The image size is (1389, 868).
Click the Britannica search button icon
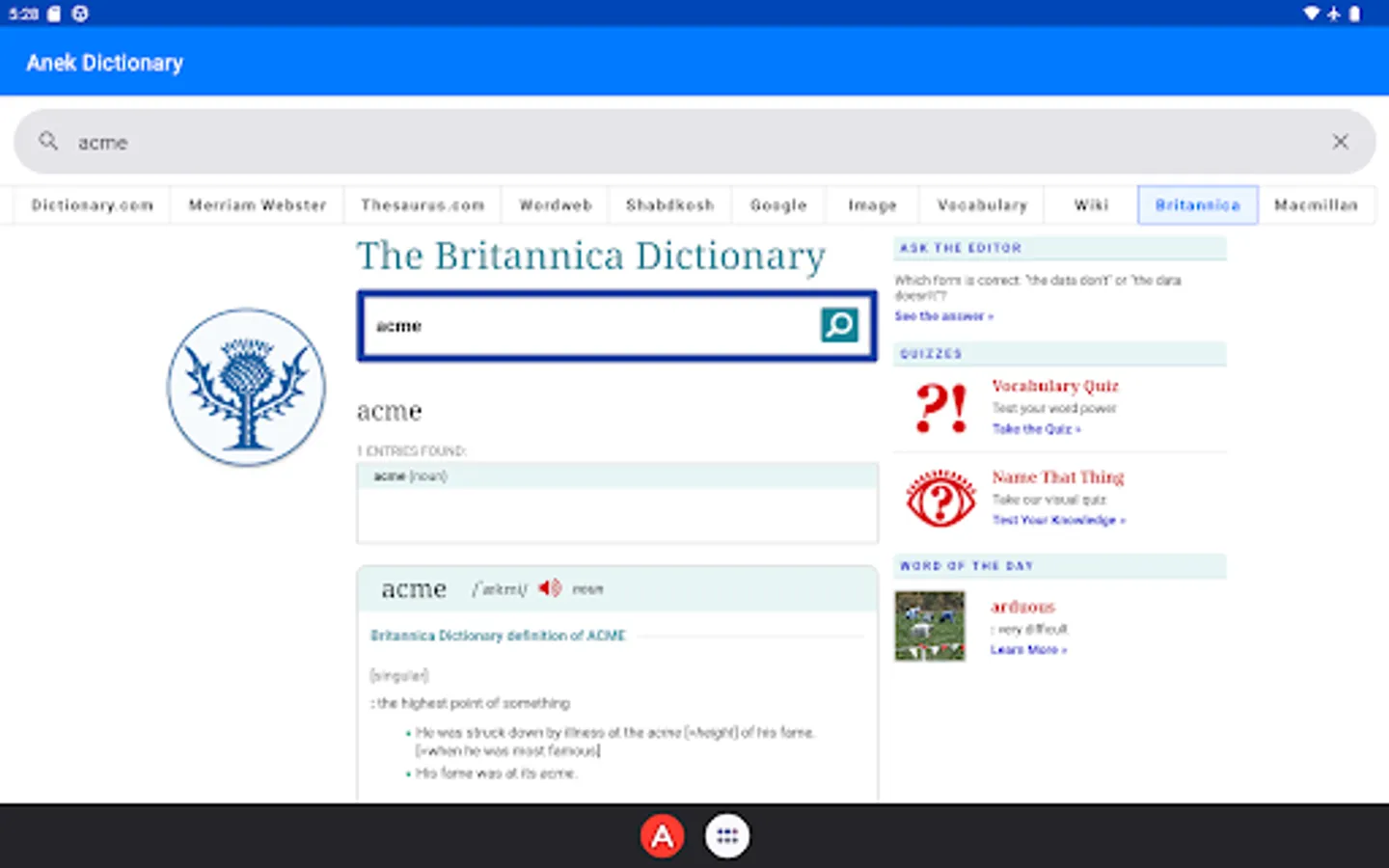pos(839,325)
